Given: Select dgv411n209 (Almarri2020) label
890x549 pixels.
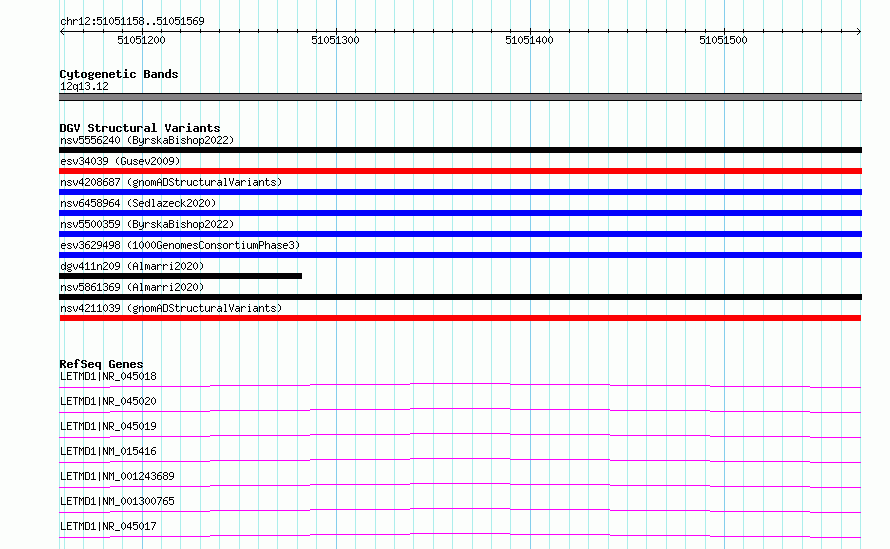Looking at the screenshot, I should (132, 266).
